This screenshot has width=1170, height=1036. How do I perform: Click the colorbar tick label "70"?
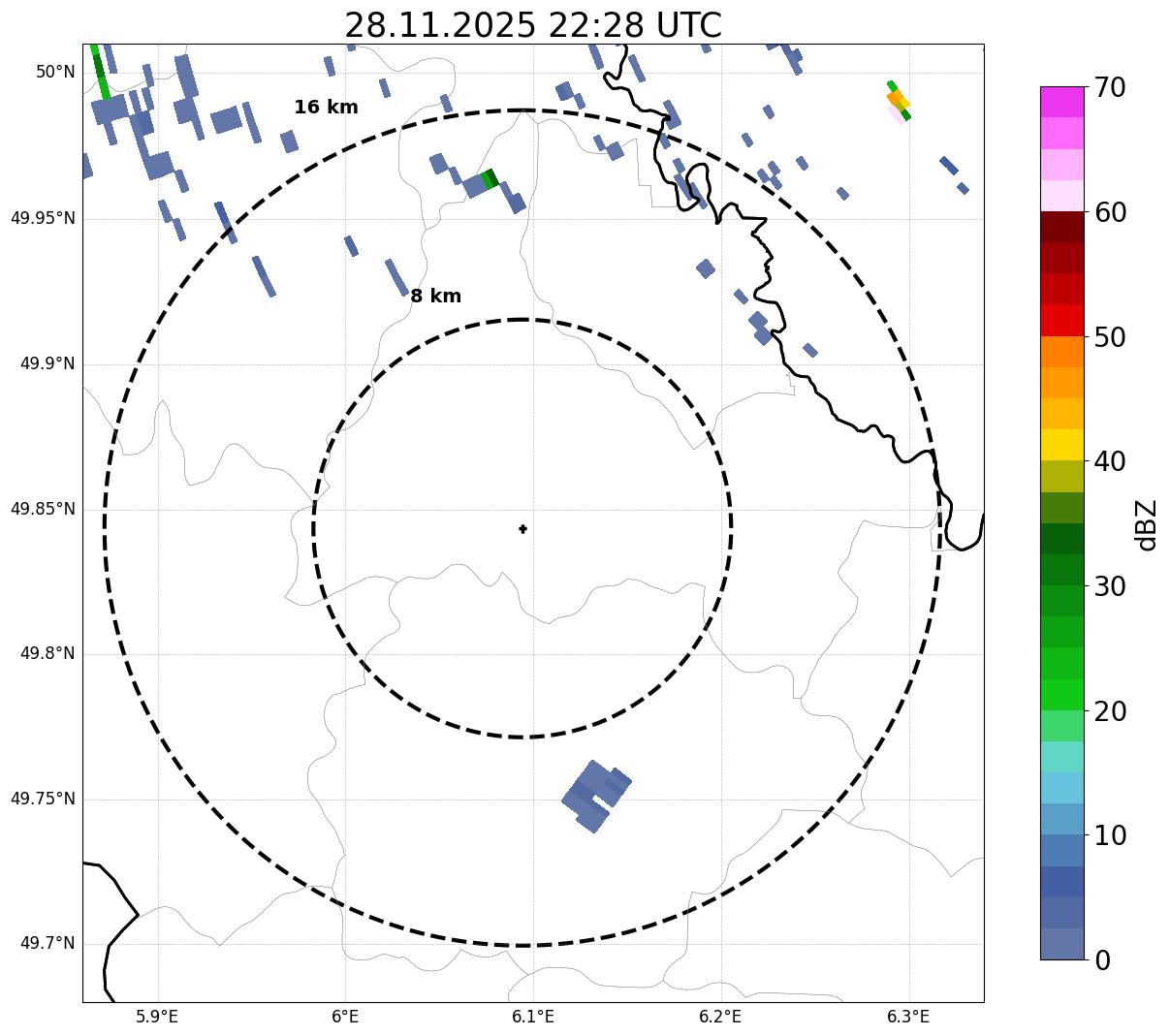(x=1110, y=87)
